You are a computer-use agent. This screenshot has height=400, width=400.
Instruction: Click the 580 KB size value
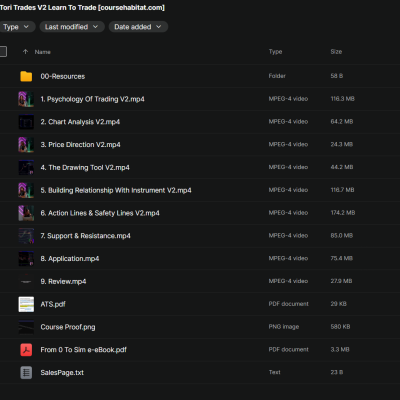[340, 327]
